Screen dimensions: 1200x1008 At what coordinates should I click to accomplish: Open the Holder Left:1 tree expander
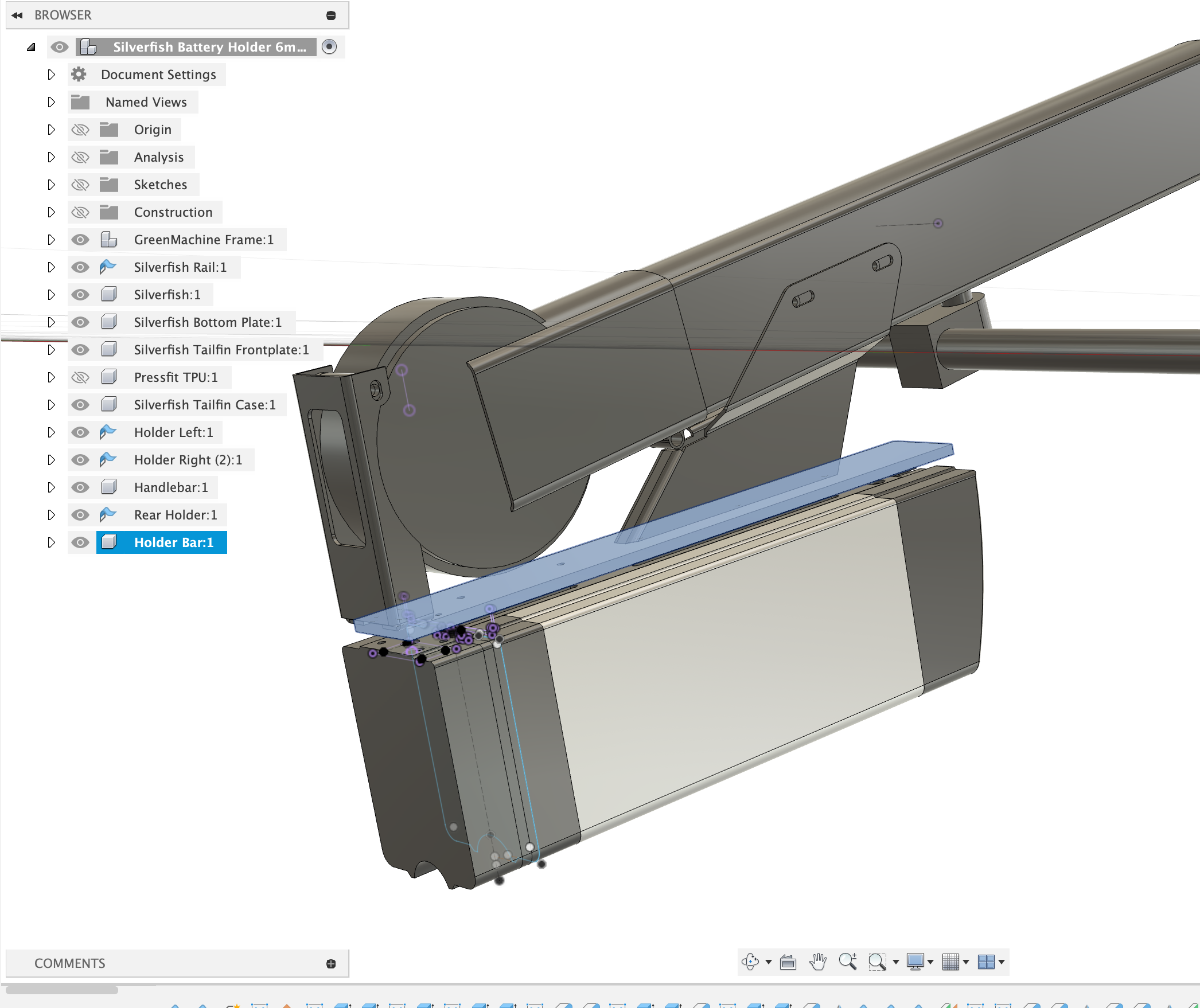pos(52,432)
